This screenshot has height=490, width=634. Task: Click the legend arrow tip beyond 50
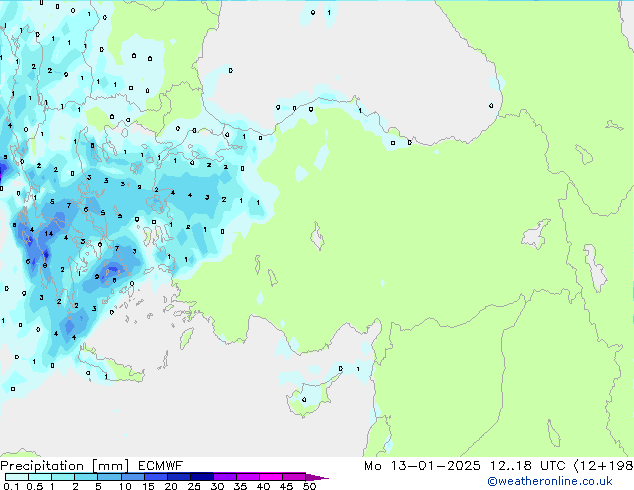[x=322, y=477]
